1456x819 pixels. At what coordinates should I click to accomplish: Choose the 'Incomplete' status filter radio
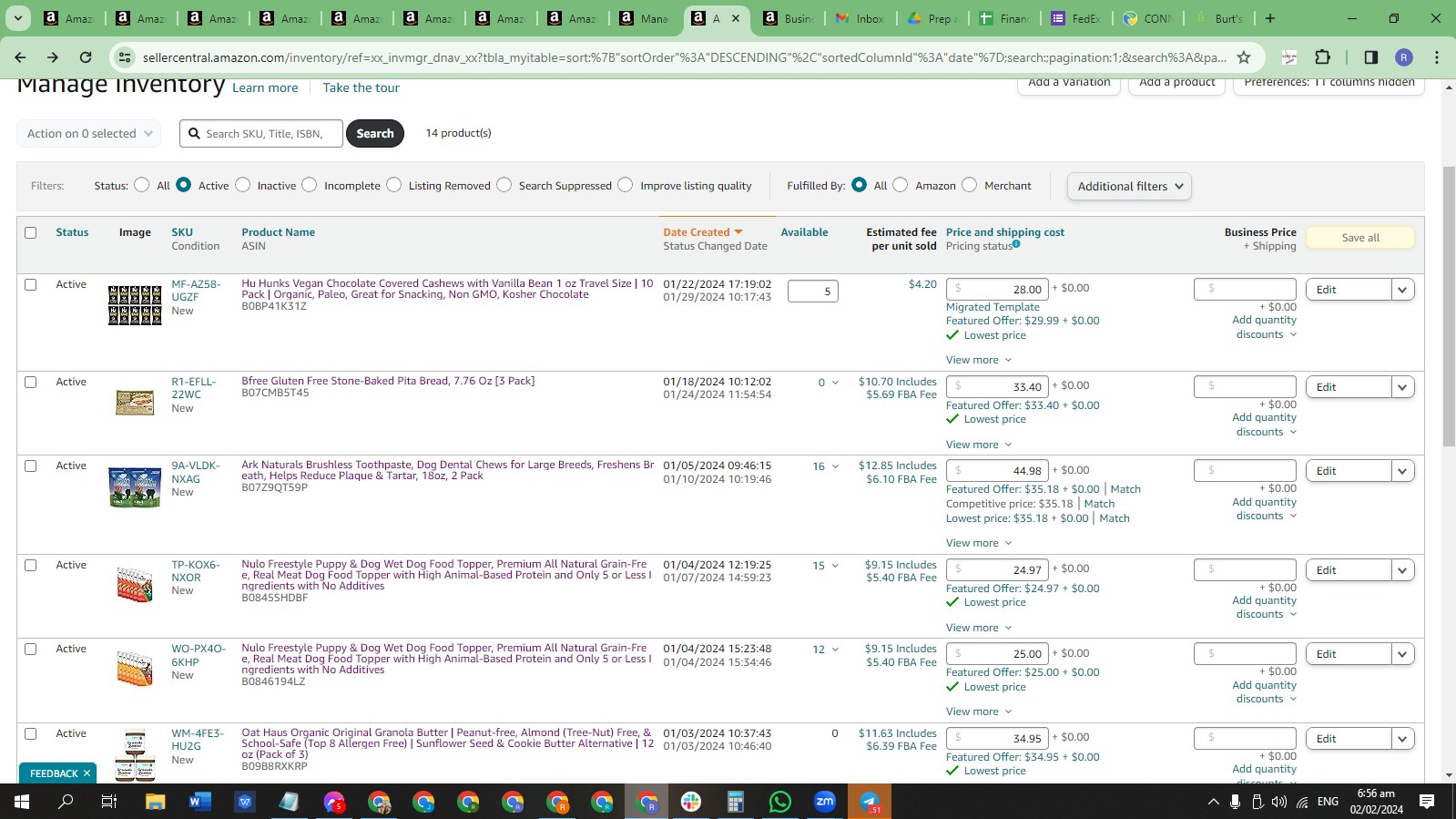310,185
